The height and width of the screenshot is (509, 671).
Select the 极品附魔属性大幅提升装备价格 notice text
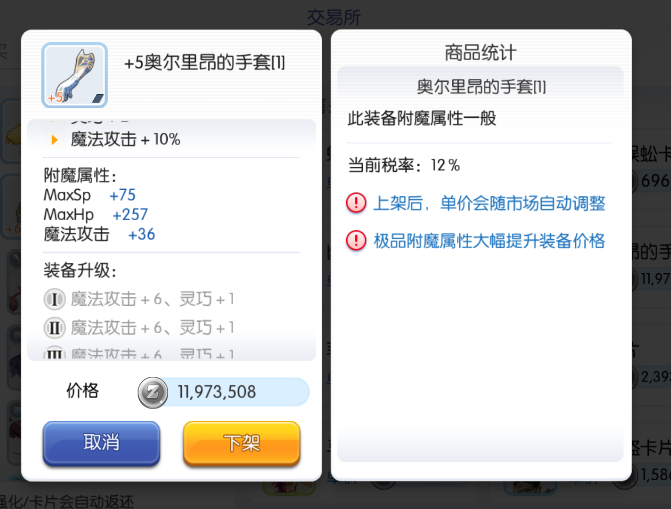click(x=489, y=241)
